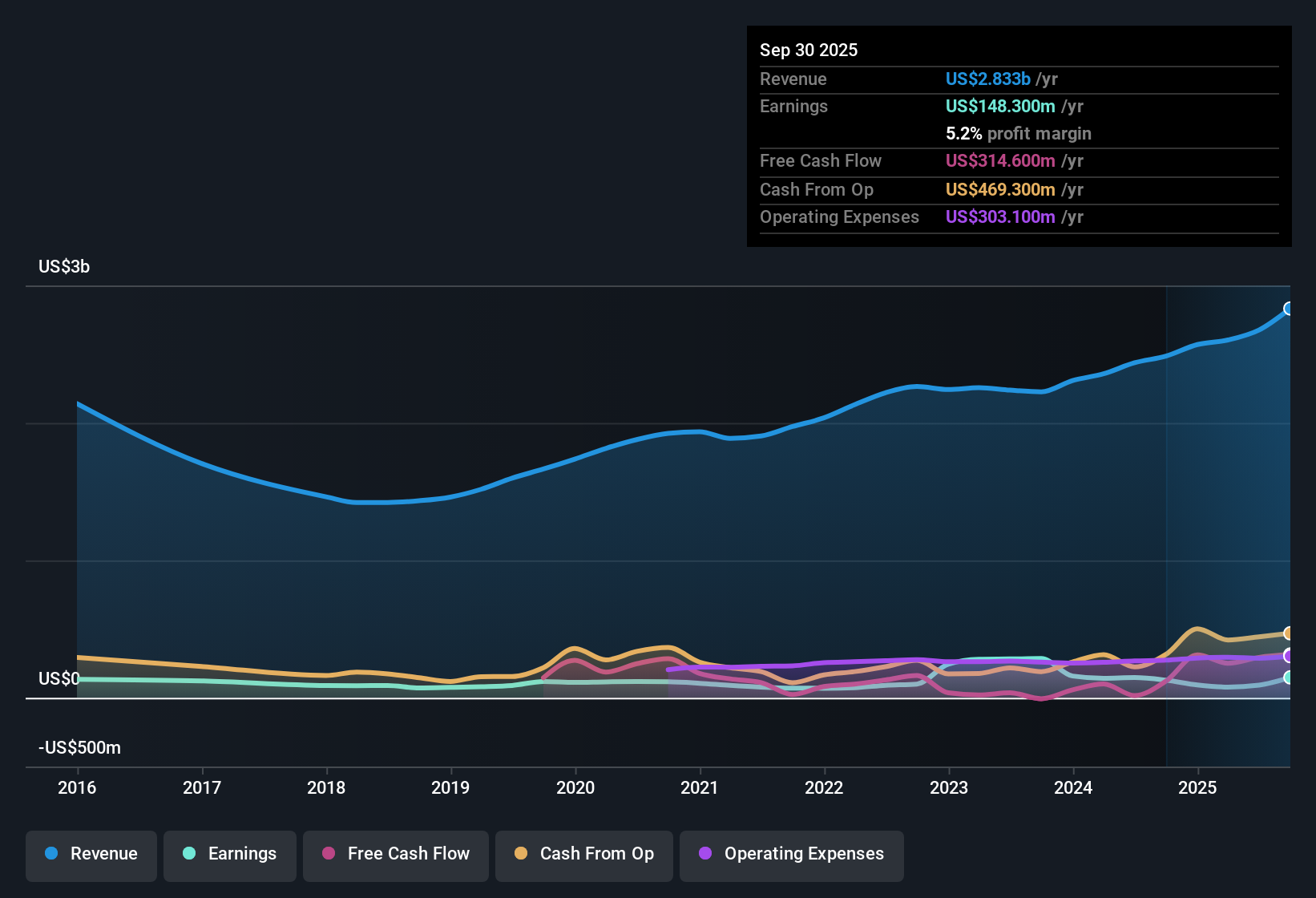Select the purple Operating Expenses dot icon
Image resolution: width=1316 pixels, height=898 pixels.
pos(705,854)
